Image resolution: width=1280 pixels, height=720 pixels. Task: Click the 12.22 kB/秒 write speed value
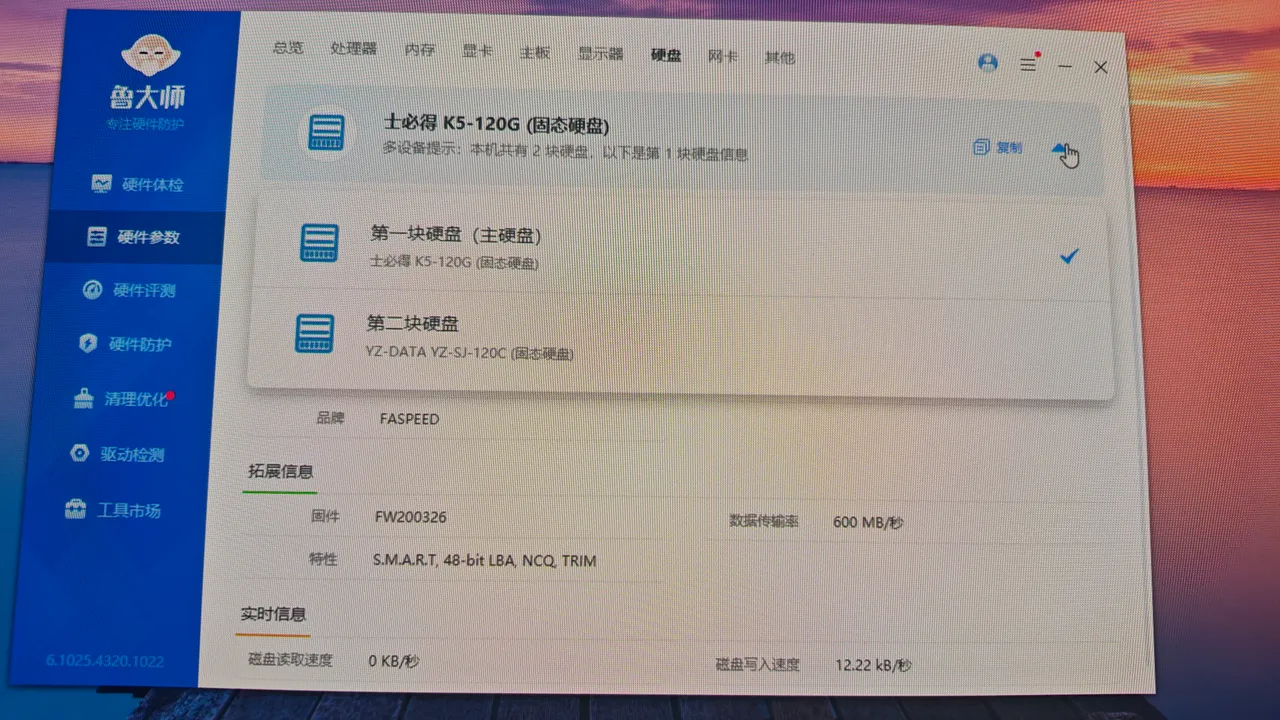(873, 665)
